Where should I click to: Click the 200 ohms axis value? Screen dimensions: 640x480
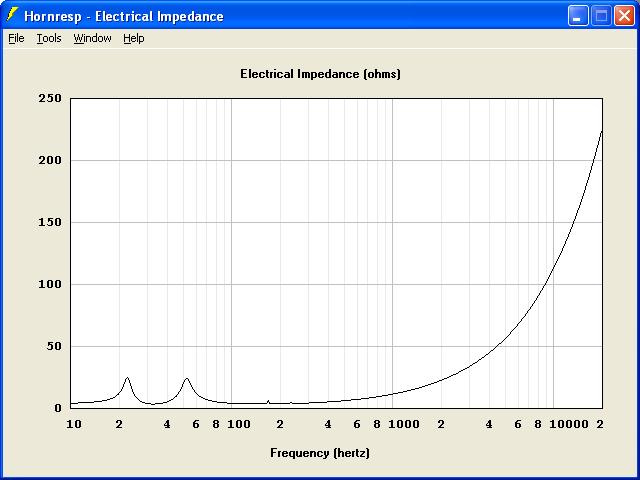pyautogui.click(x=50, y=160)
